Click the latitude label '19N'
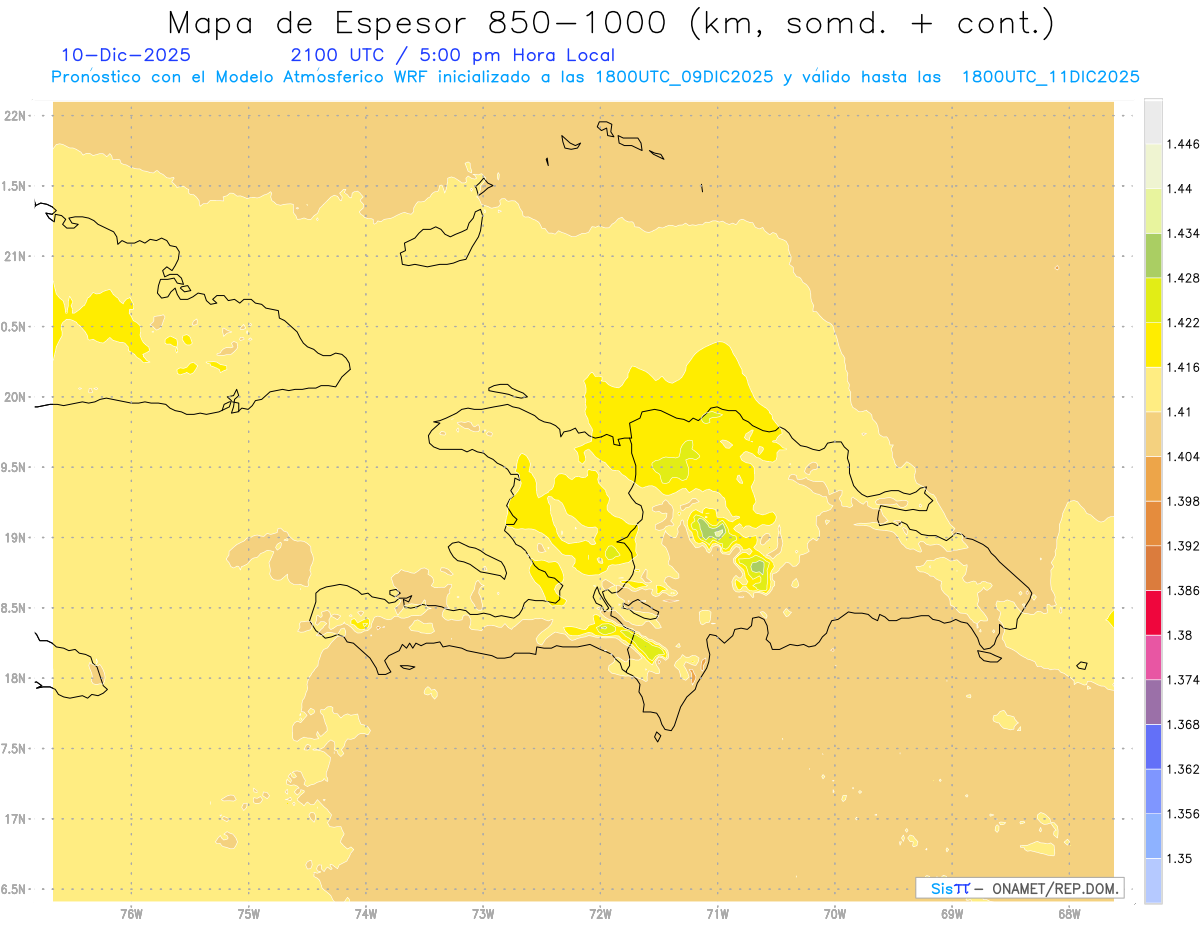The image size is (1200, 927). tap(15, 538)
